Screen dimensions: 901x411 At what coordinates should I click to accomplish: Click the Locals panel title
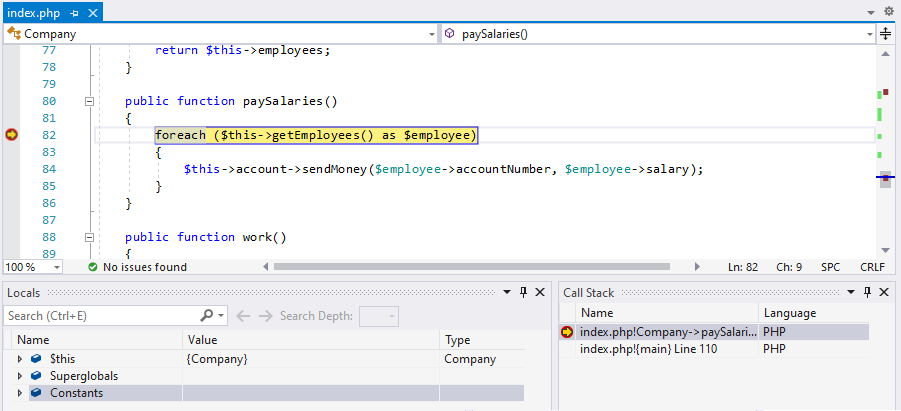24,293
